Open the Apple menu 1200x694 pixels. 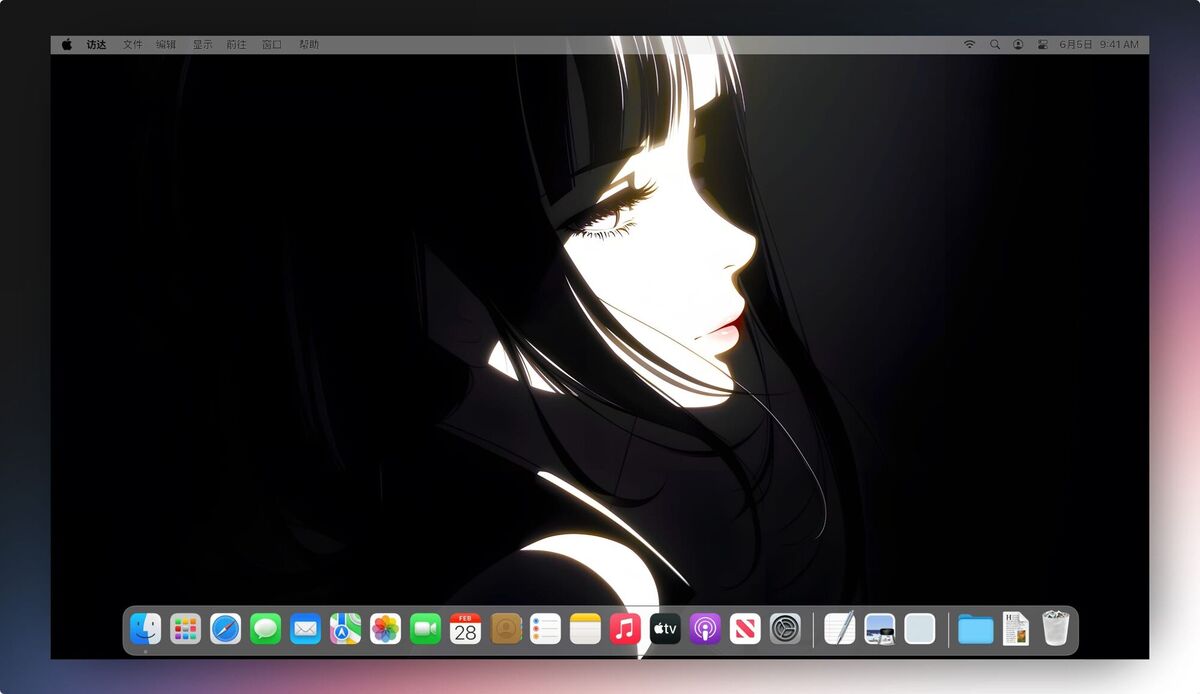click(x=67, y=45)
